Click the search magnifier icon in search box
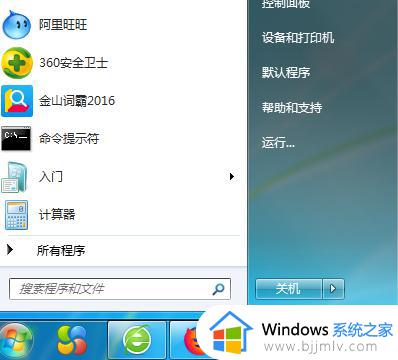The image size is (398, 360). [x=218, y=289]
